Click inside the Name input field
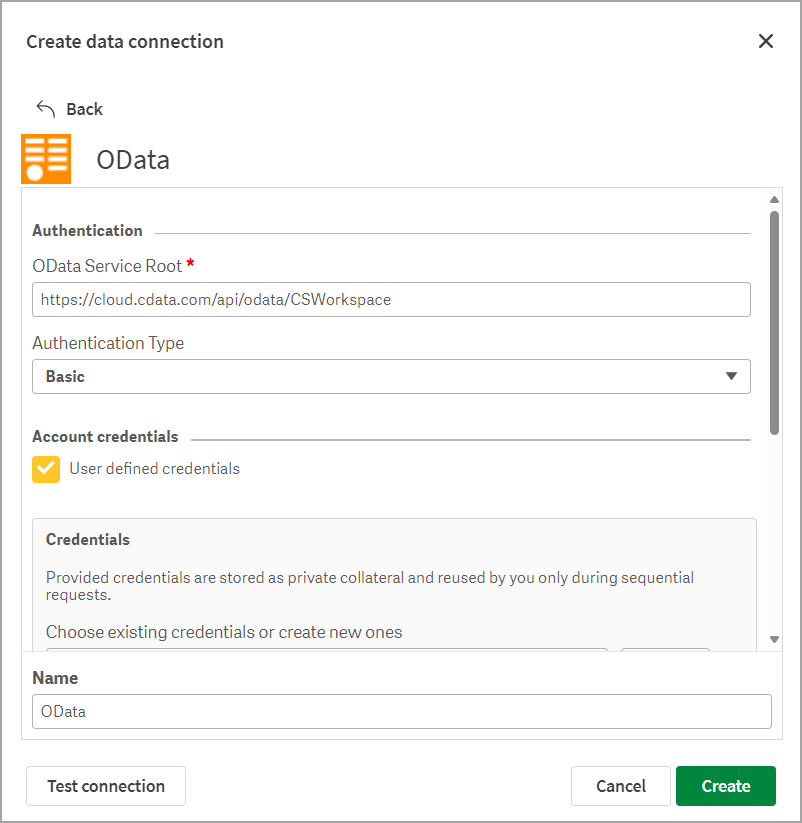Screen dimensions: 802x823 tap(400, 711)
